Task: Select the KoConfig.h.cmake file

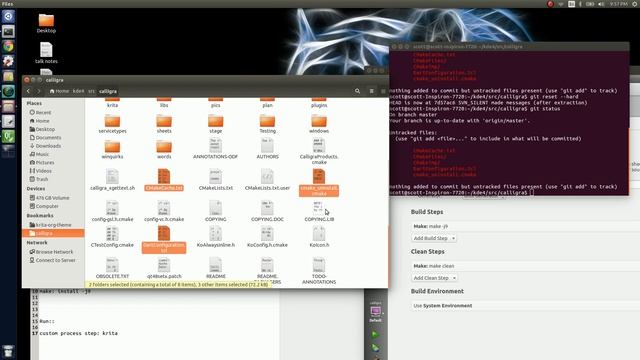Action: [267, 237]
